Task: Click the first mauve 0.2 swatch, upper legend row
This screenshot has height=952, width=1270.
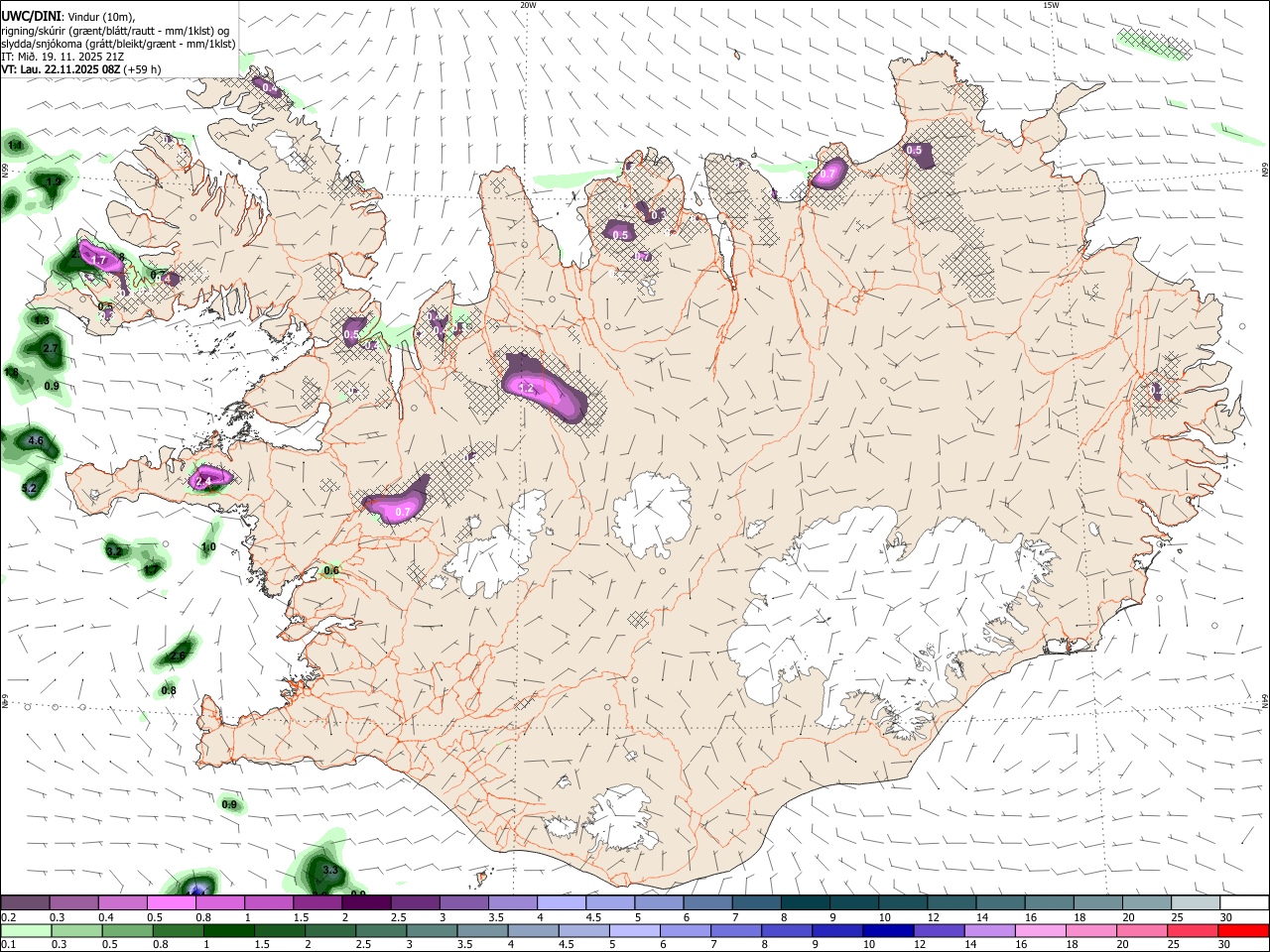Action: pos(25,902)
